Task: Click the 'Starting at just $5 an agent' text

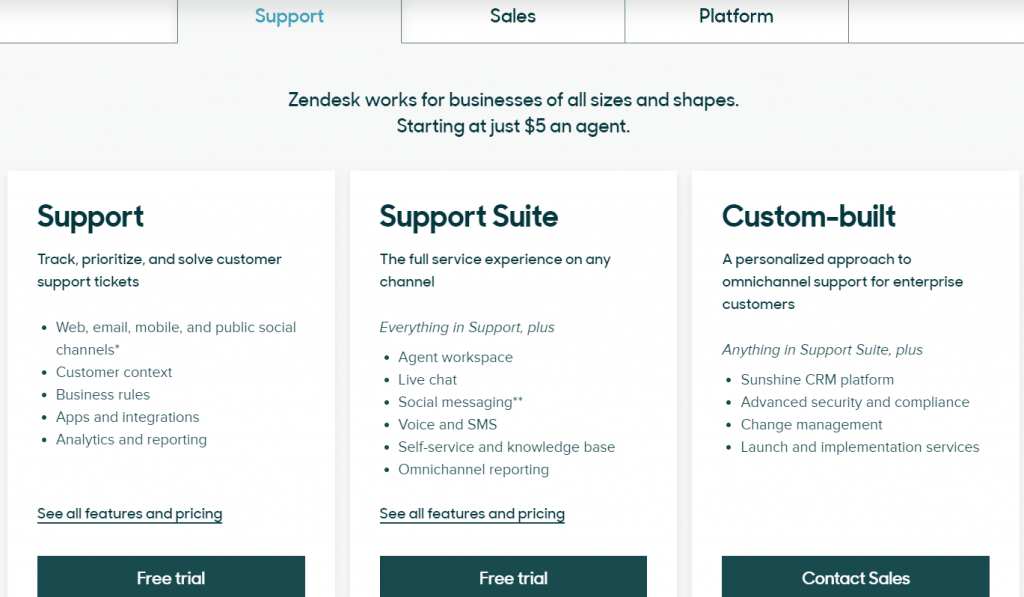Action: point(513,126)
